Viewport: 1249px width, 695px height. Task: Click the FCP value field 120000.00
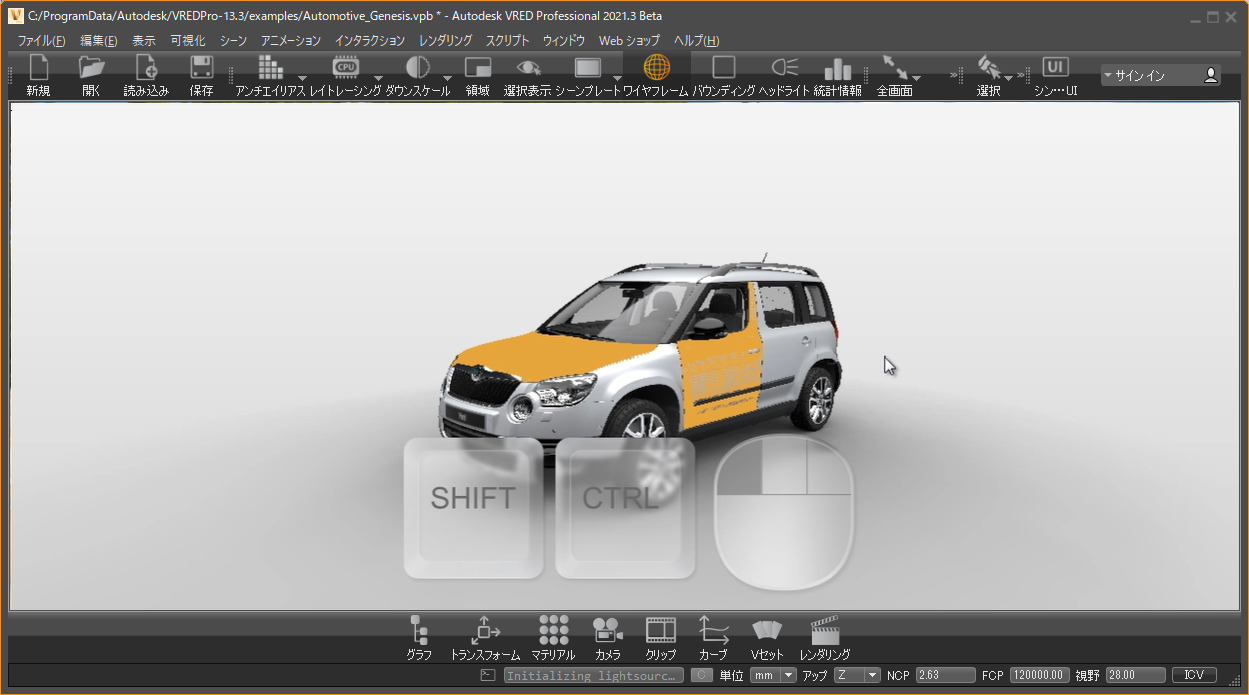(1039, 675)
